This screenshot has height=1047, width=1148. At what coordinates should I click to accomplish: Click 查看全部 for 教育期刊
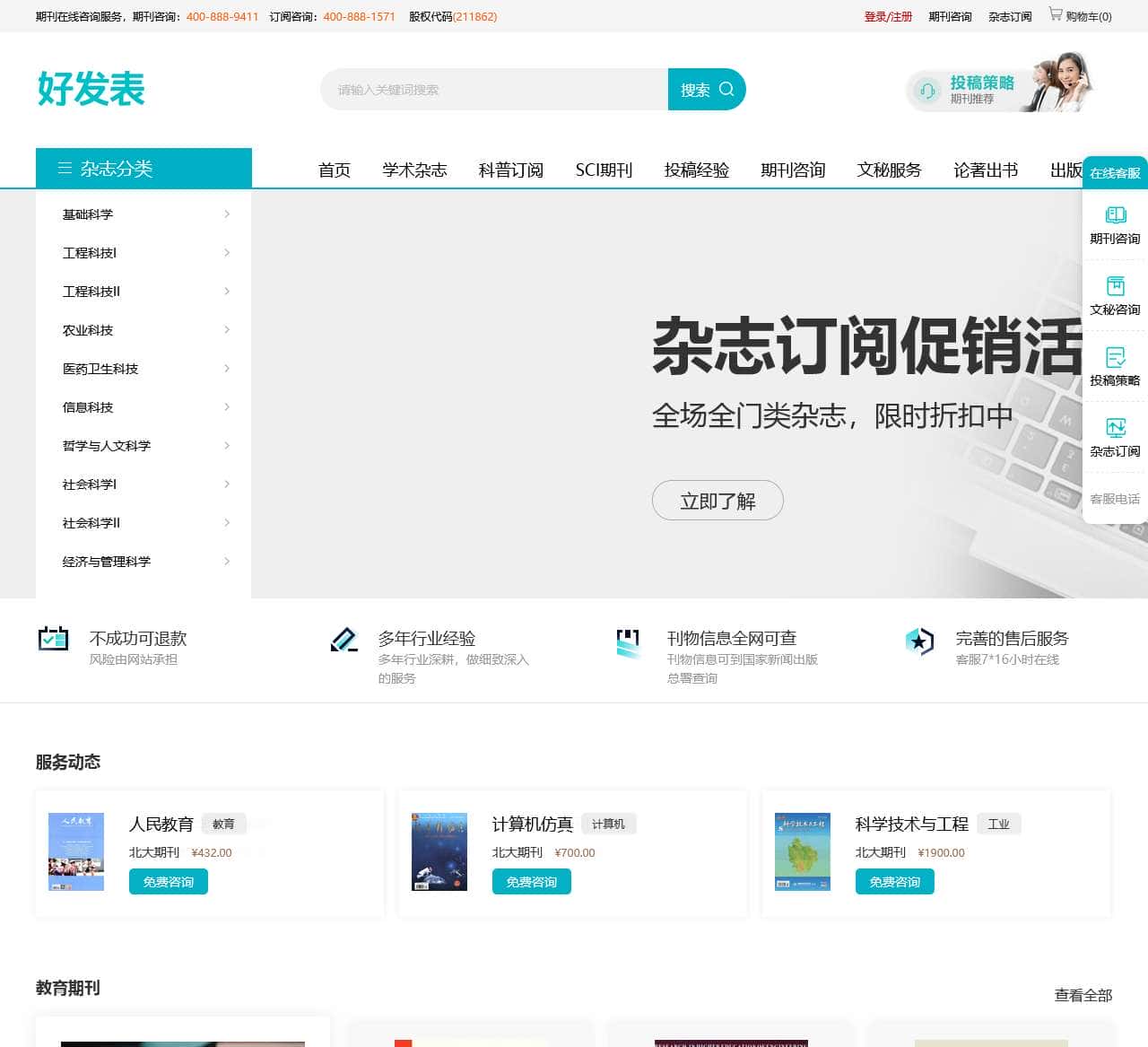tap(1083, 995)
